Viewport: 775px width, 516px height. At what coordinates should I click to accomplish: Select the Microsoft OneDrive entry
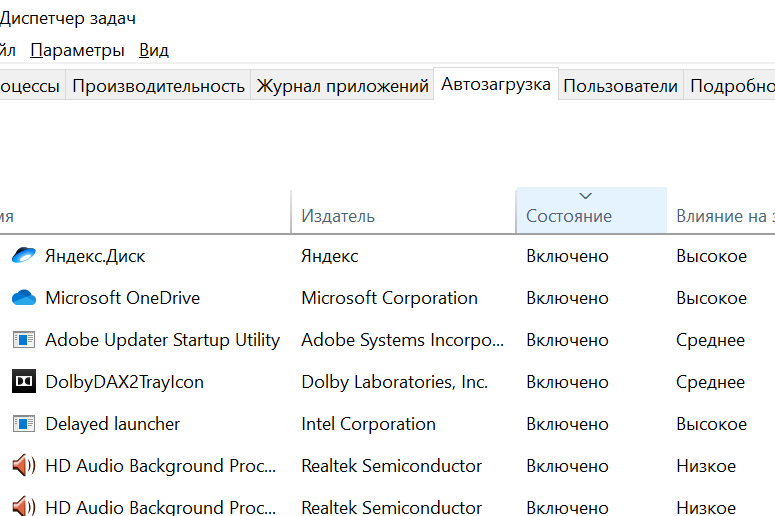tap(123, 298)
